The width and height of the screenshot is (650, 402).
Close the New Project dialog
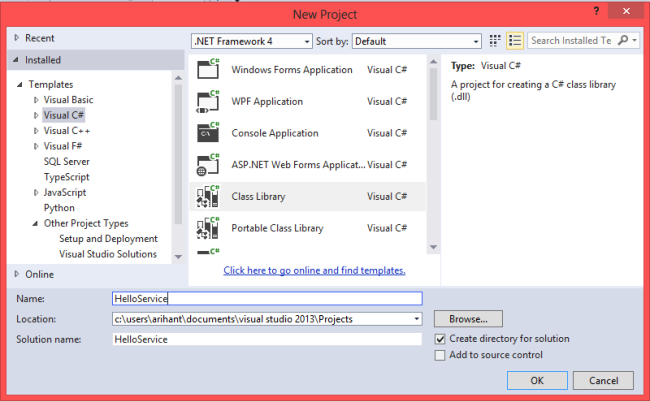coord(626,11)
